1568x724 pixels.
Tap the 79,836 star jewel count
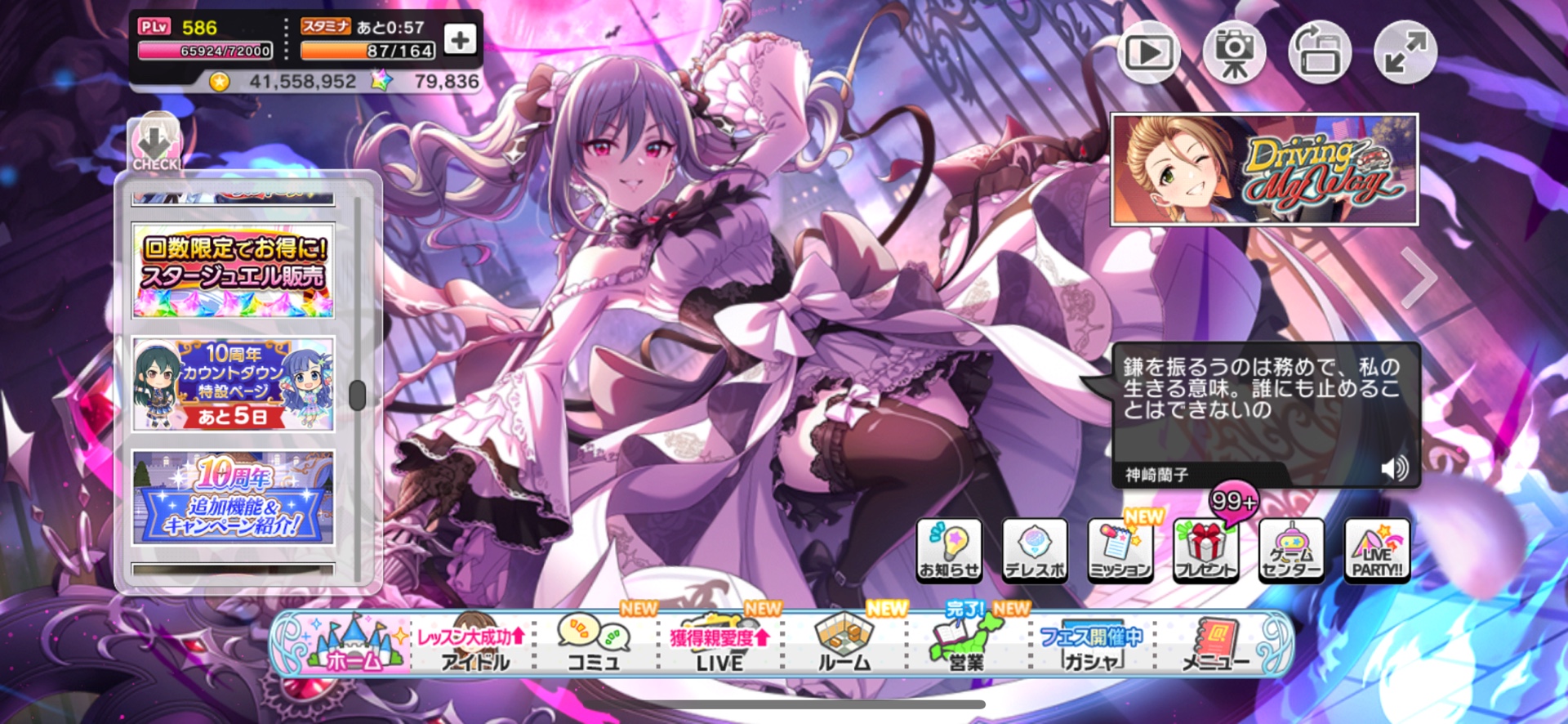(x=446, y=82)
